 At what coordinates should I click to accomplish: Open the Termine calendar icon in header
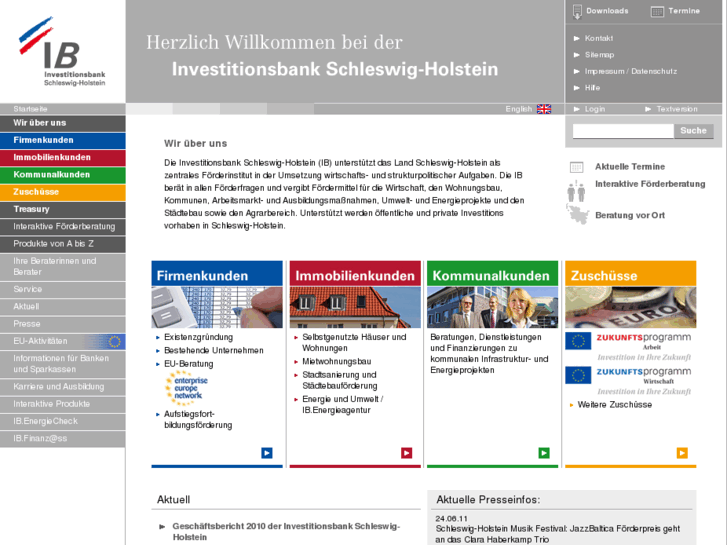click(657, 12)
